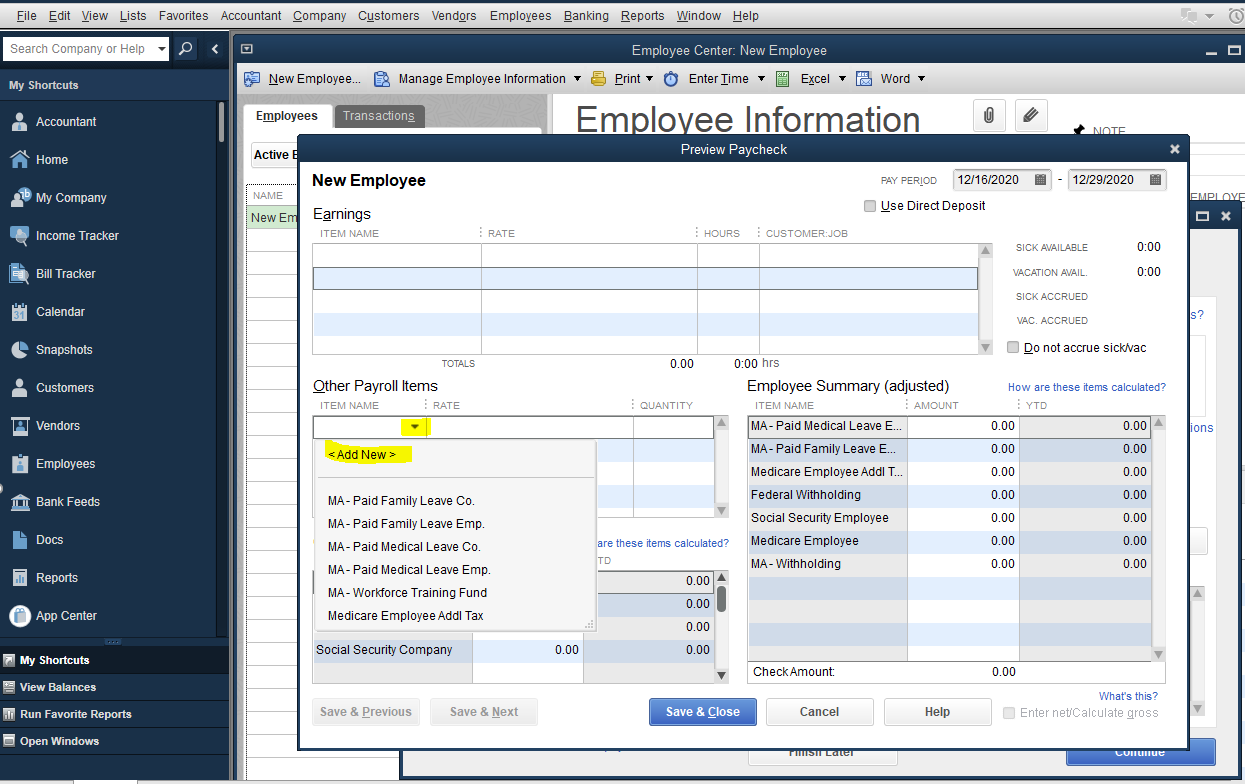1245x784 pixels.
Task: Switch to the Transactions tab
Action: 379,116
